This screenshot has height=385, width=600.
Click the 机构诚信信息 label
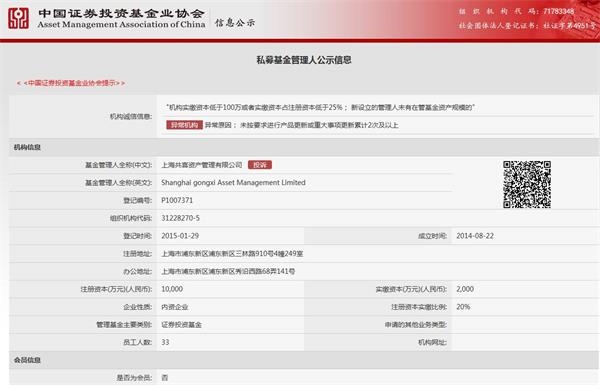pyautogui.click(x=131, y=116)
